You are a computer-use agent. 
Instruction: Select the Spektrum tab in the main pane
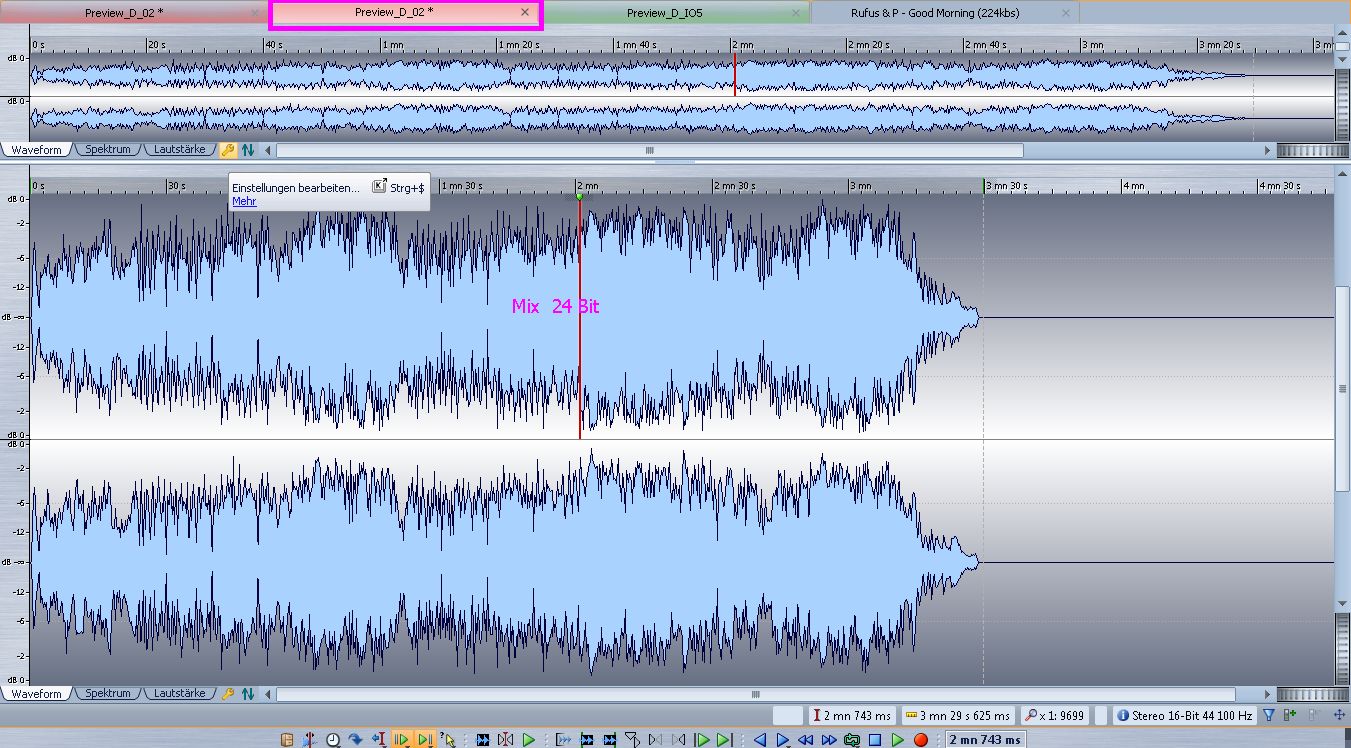coord(107,693)
